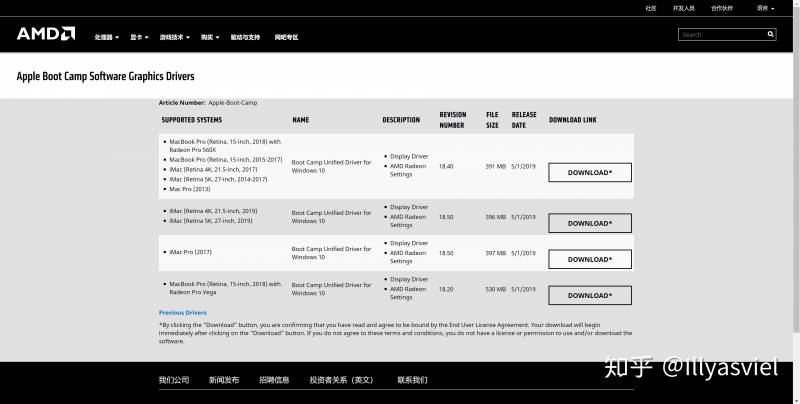Click the "RELEASE DATE" column header
The width and height of the screenshot is (800, 404).
pos(524,120)
